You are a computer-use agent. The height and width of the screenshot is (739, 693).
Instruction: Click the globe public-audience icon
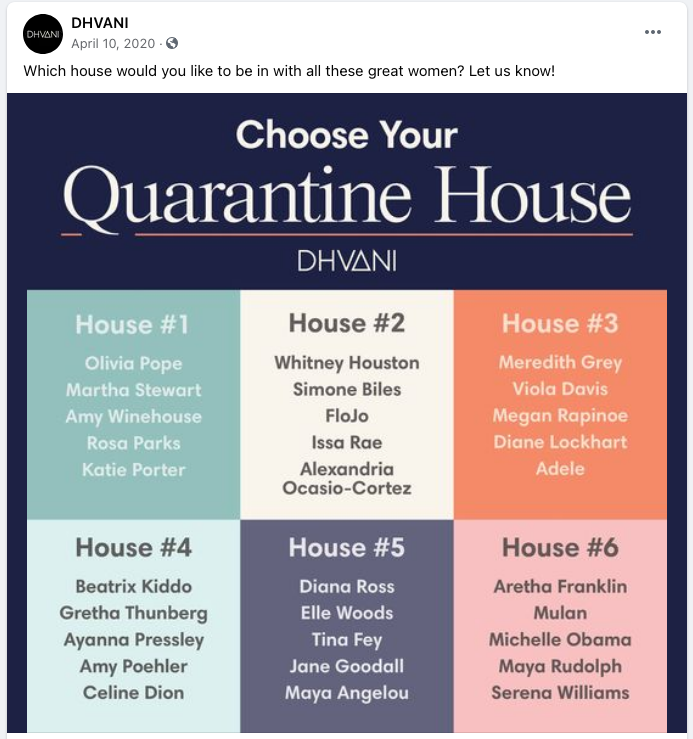click(172, 43)
